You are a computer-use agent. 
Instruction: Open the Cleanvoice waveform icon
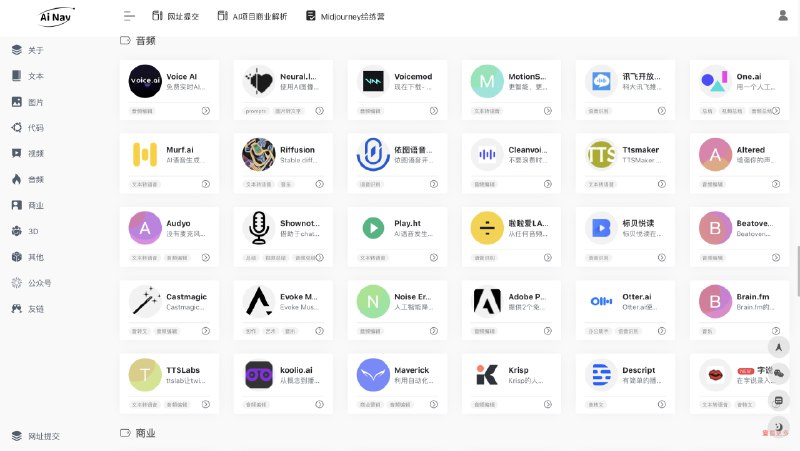pyautogui.click(x=487, y=154)
